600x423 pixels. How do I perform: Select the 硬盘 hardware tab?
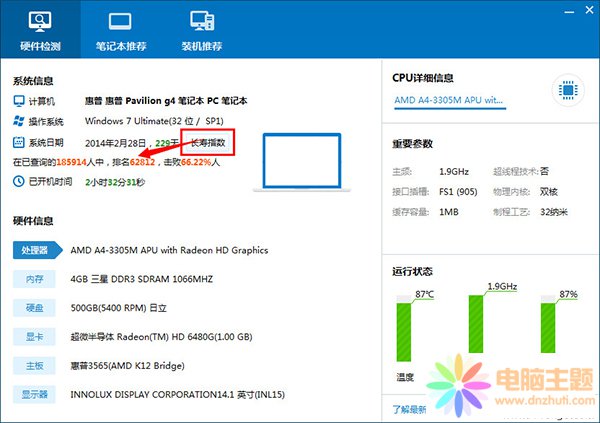[36, 309]
